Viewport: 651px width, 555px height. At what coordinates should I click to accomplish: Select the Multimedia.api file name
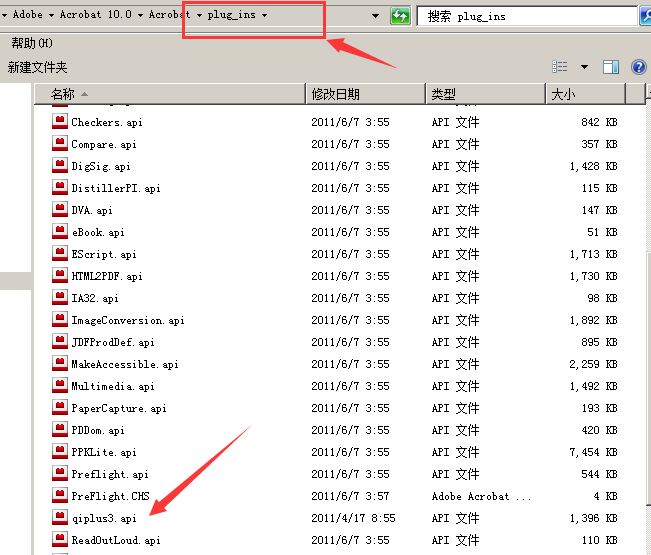click(113, 386)
